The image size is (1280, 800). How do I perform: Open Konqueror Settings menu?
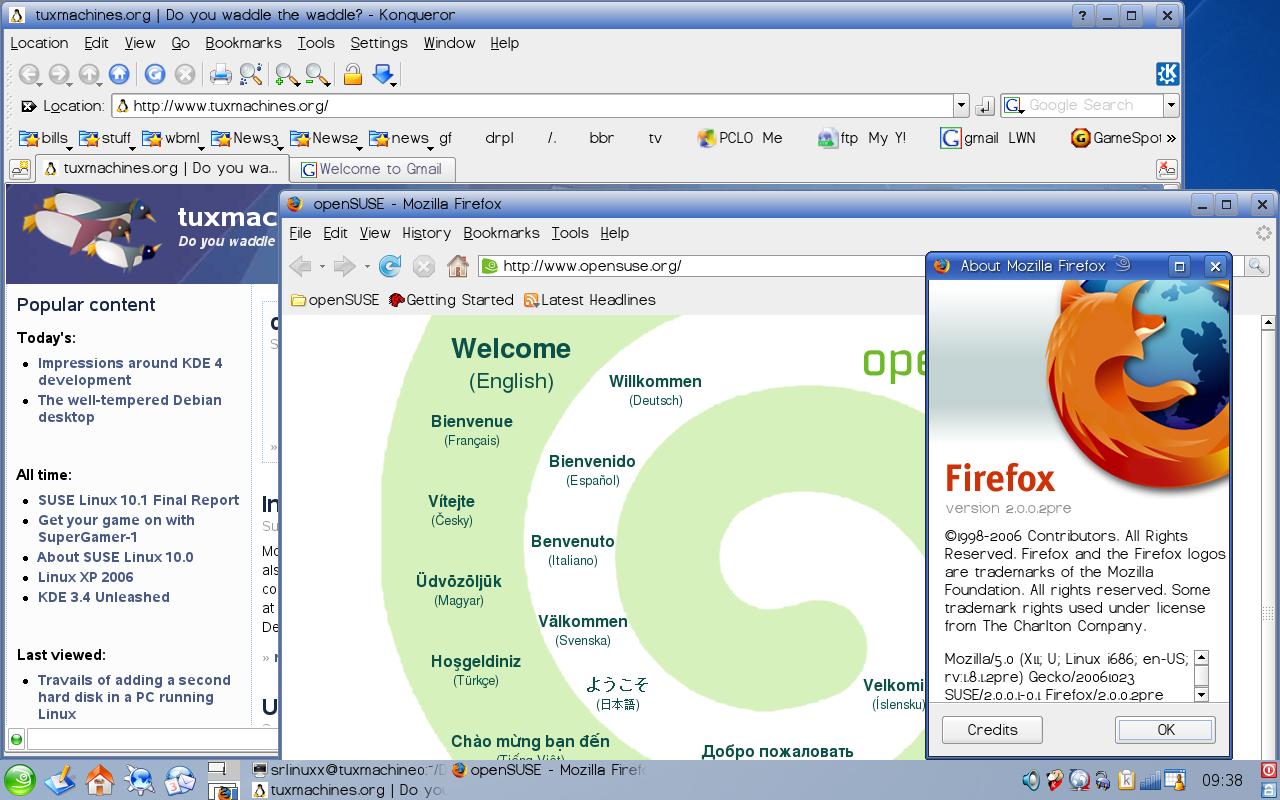pos(379,43)
